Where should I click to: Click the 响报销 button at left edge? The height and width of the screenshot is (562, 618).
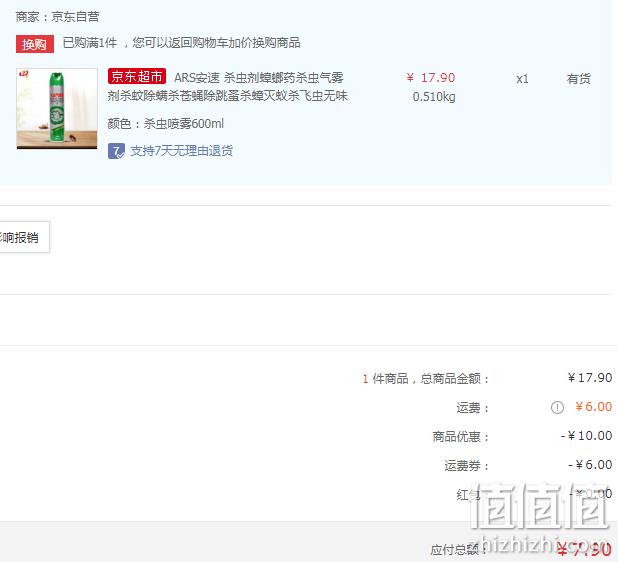pyautogui.click(x=24, y=237)
